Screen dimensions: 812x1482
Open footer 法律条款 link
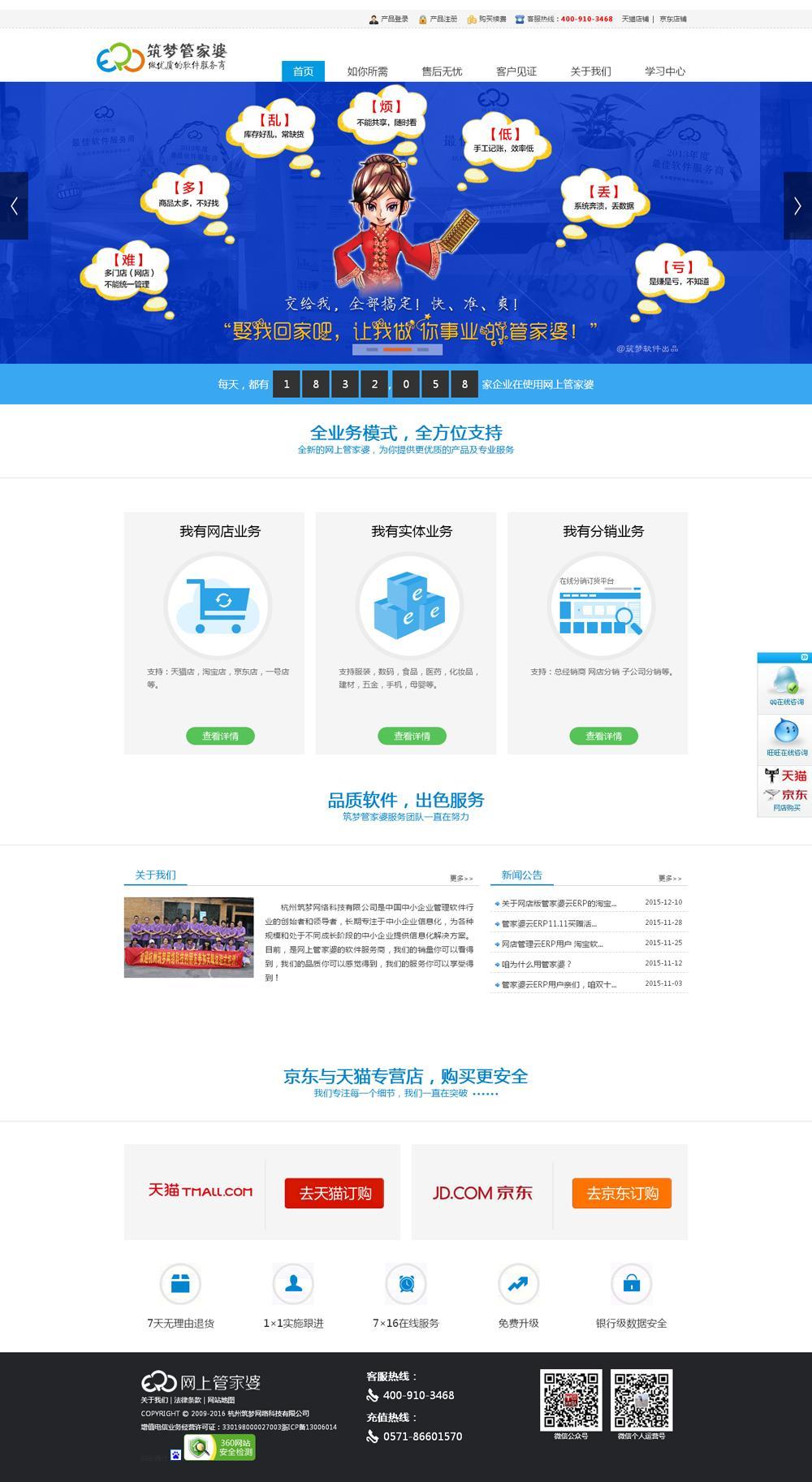coord(188,1400)
